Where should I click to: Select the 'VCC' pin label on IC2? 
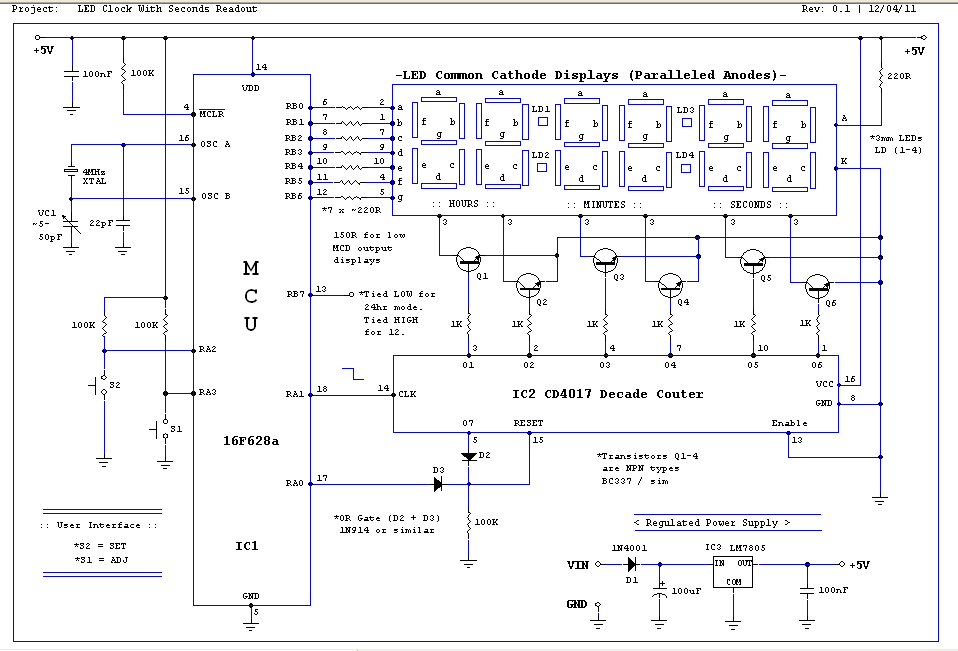(824, 384)
